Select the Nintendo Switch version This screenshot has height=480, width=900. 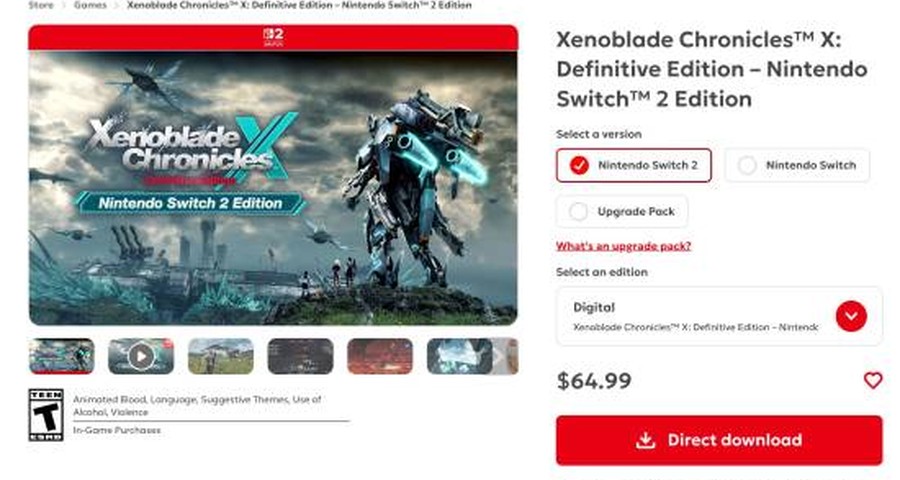(797, 165)
